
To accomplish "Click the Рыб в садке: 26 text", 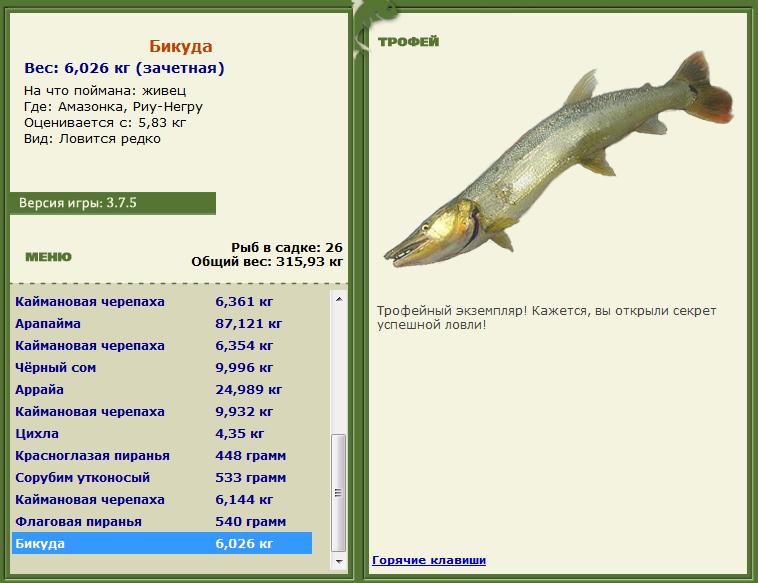I will coord(287,248).
